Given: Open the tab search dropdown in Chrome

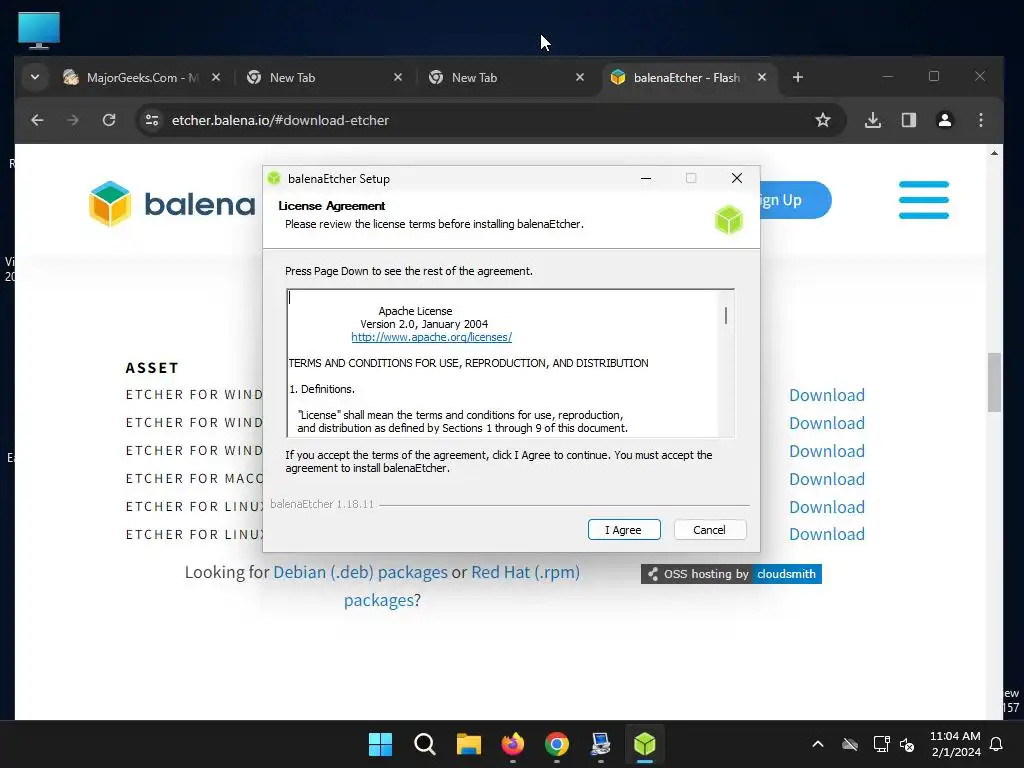Looking at the screenshot, I should [35, 77].
